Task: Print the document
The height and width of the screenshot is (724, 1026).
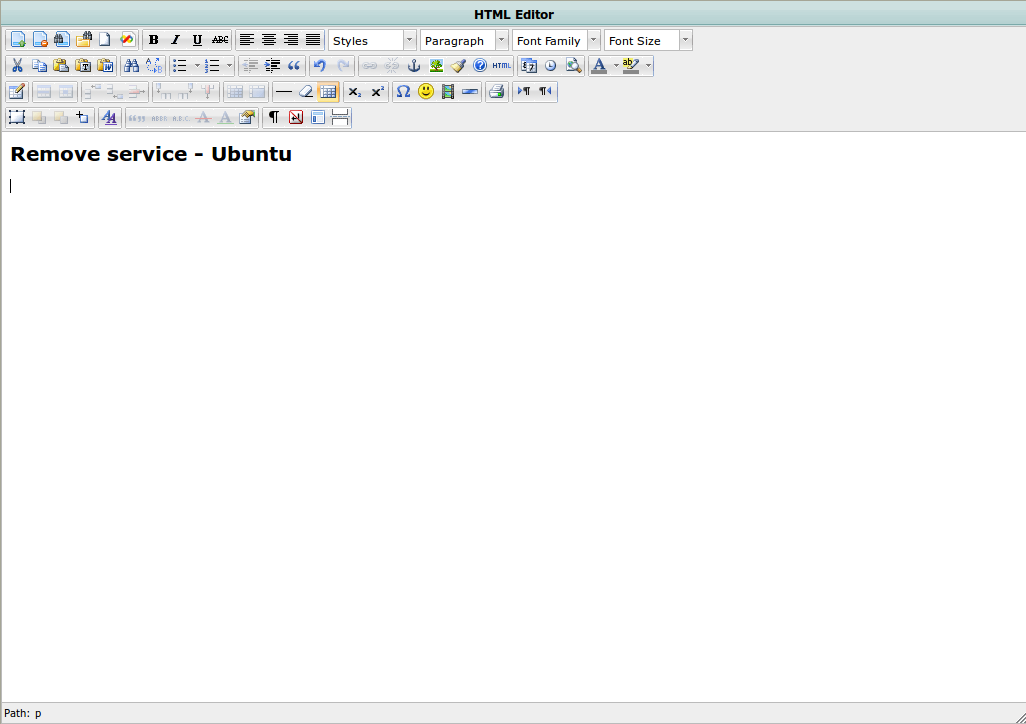Action: pyautogui.click(x=497, y=92)
